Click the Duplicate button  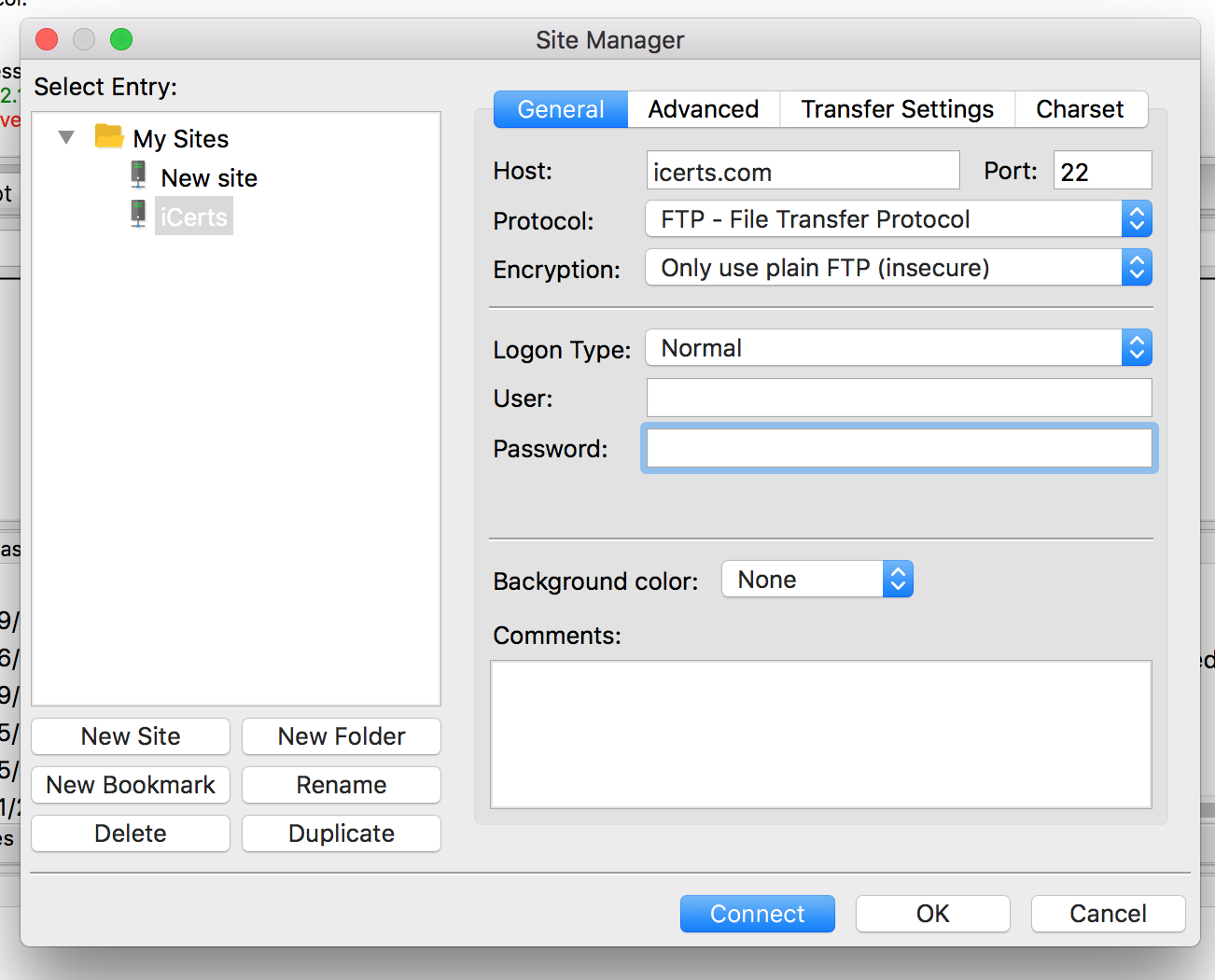(x=342, y=833)
